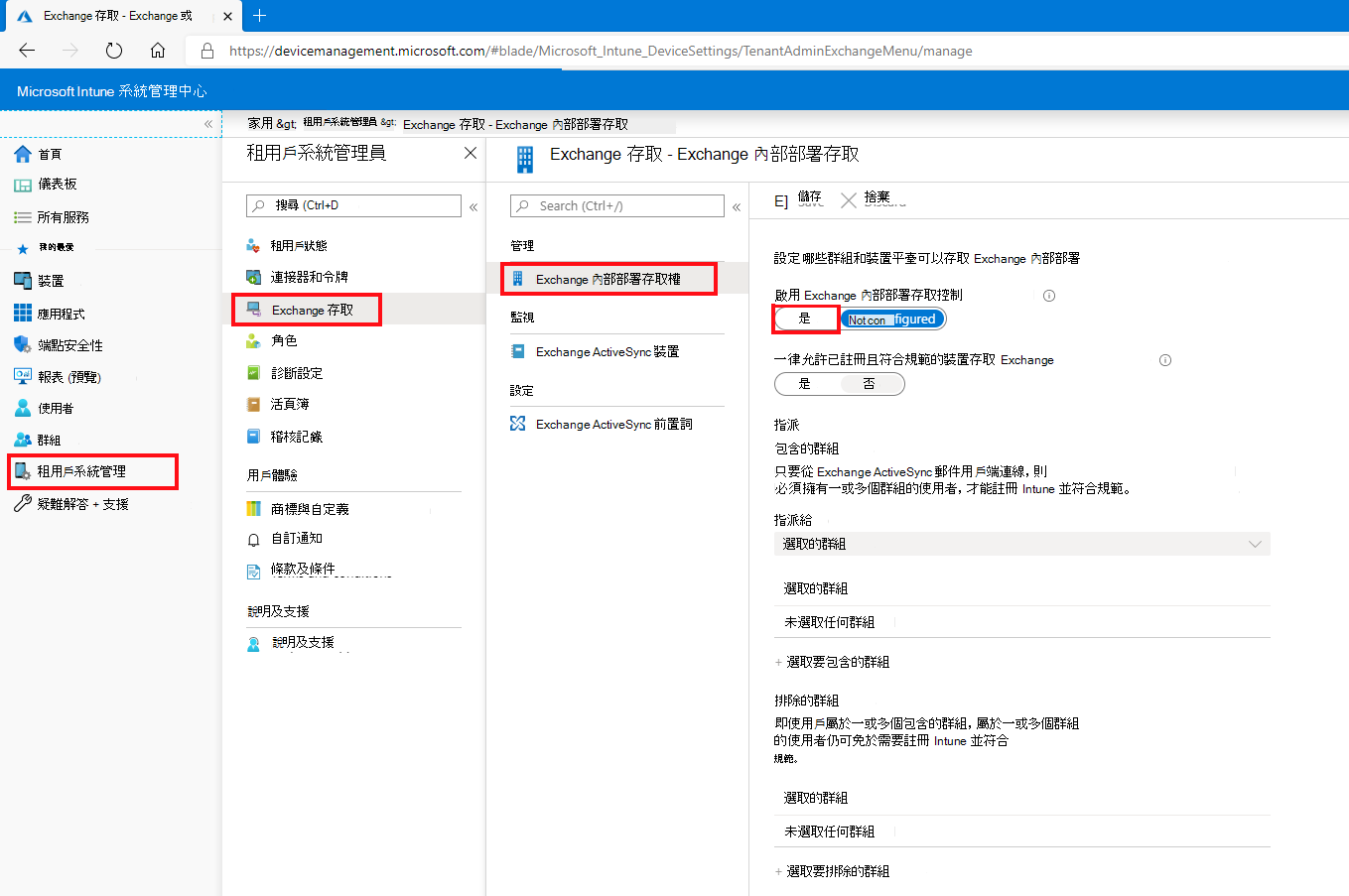1349x896 pixels.
Task: Click the 端點安全性 shield icon
Action: (x=23, y=345)
